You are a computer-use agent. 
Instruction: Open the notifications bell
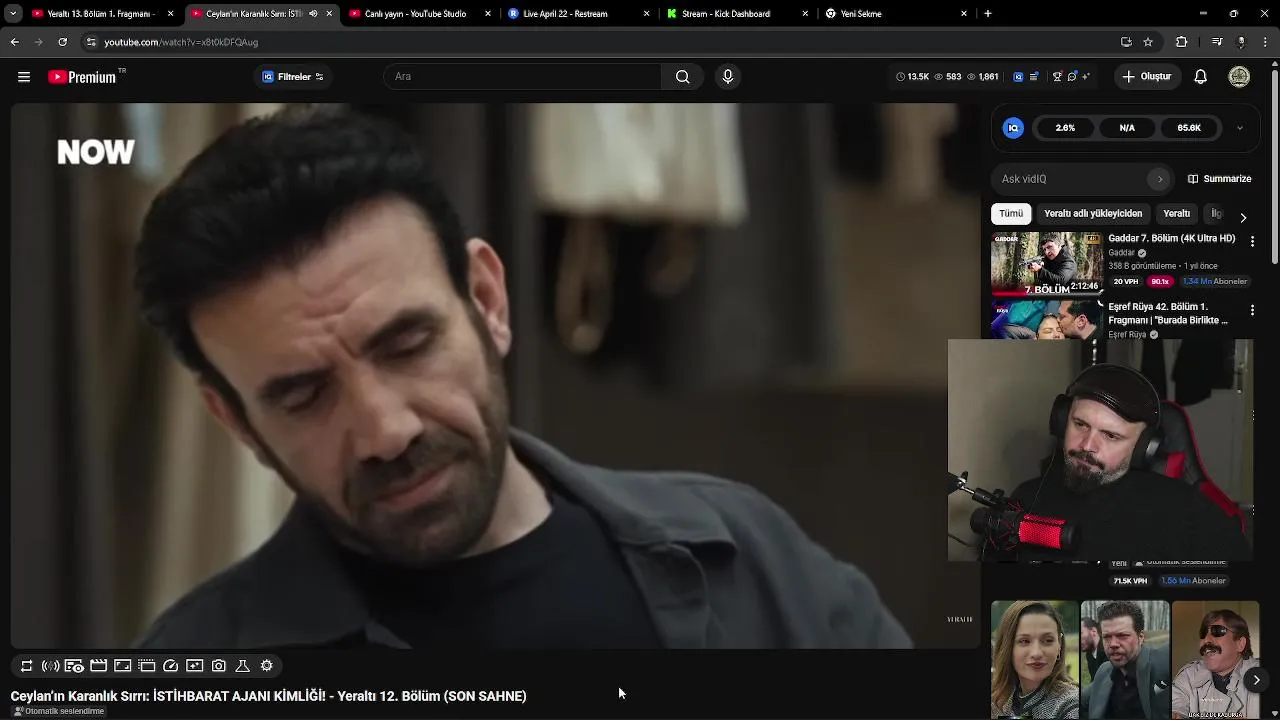point(1201,77)
